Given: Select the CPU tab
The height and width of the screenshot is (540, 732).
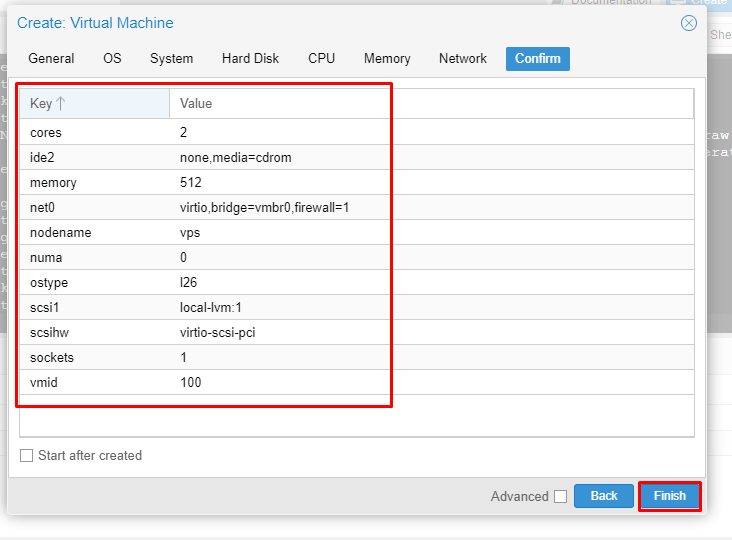Looking at the screenshot, I should pos(321,59).
